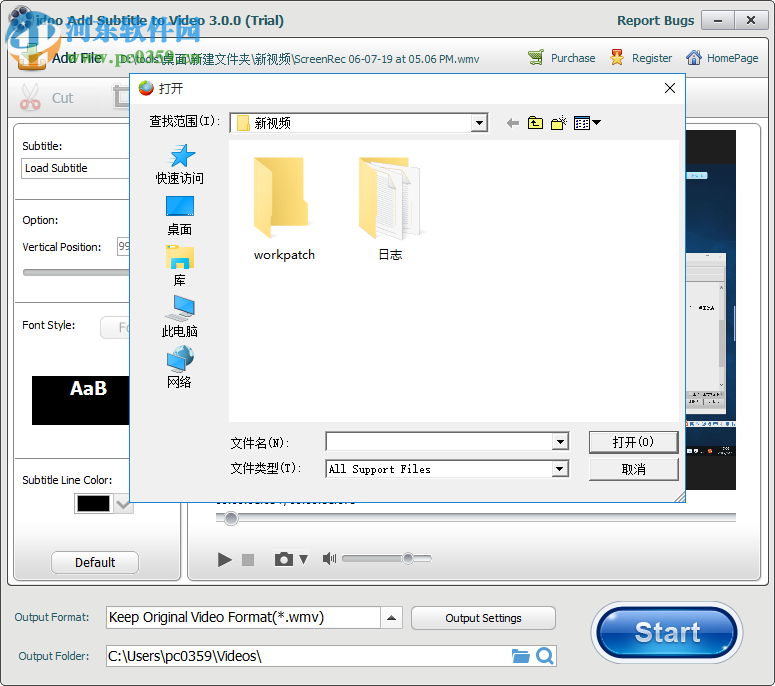This screenshot has height=686, width=775.
Task: Click Report Bugs link
Action: [x=655, y=20]
